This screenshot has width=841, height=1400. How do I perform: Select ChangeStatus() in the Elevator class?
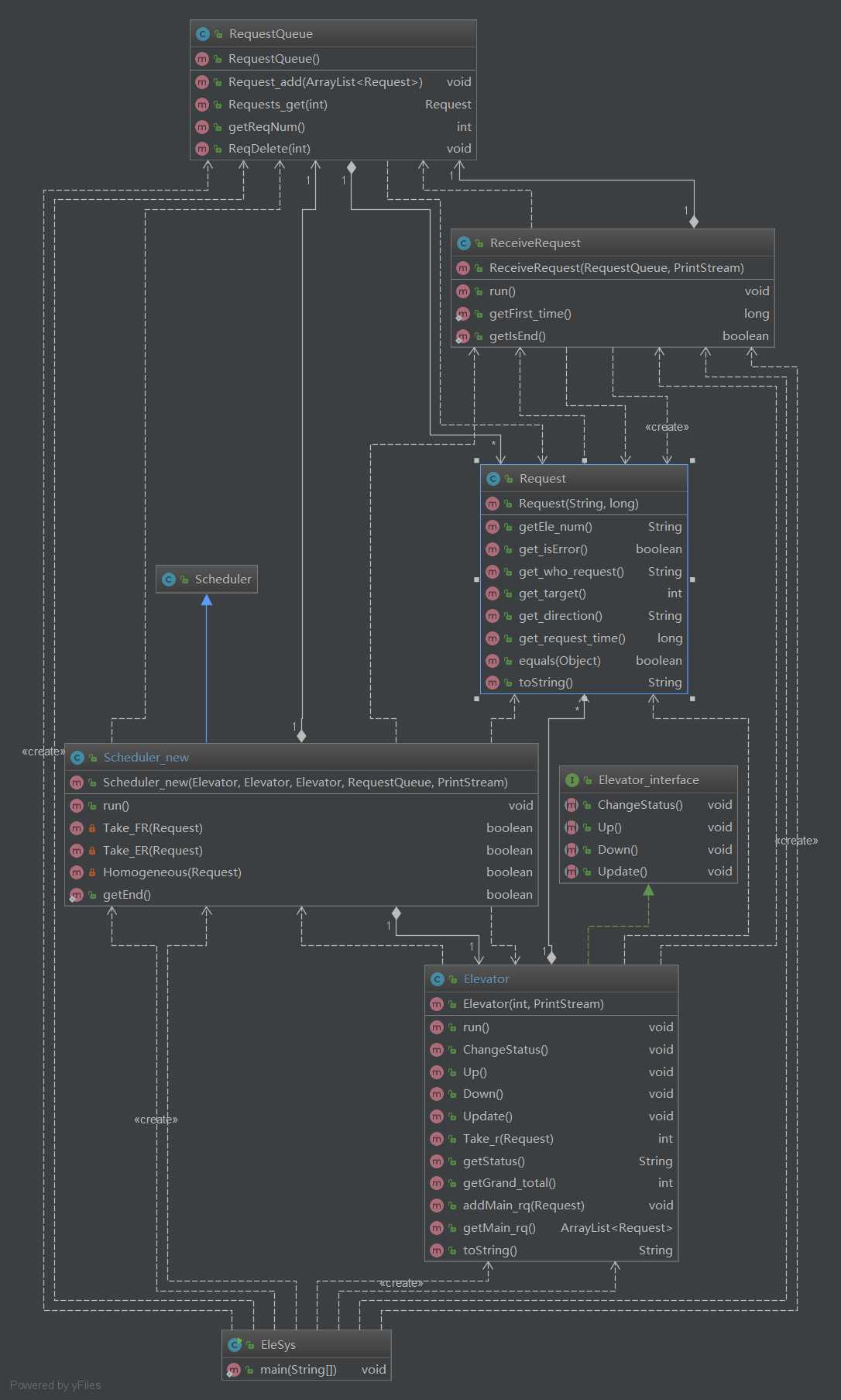tap(551, 1050)
